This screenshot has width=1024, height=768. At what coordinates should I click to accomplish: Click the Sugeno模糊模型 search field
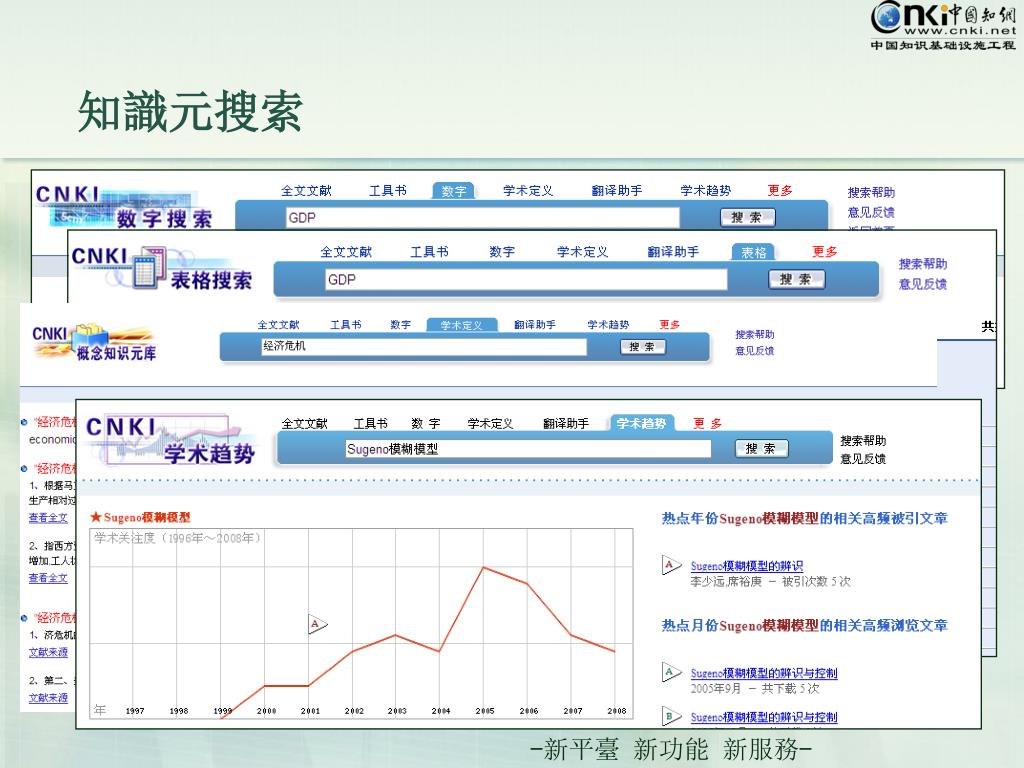pyautogui.click(x=528, y=449)
